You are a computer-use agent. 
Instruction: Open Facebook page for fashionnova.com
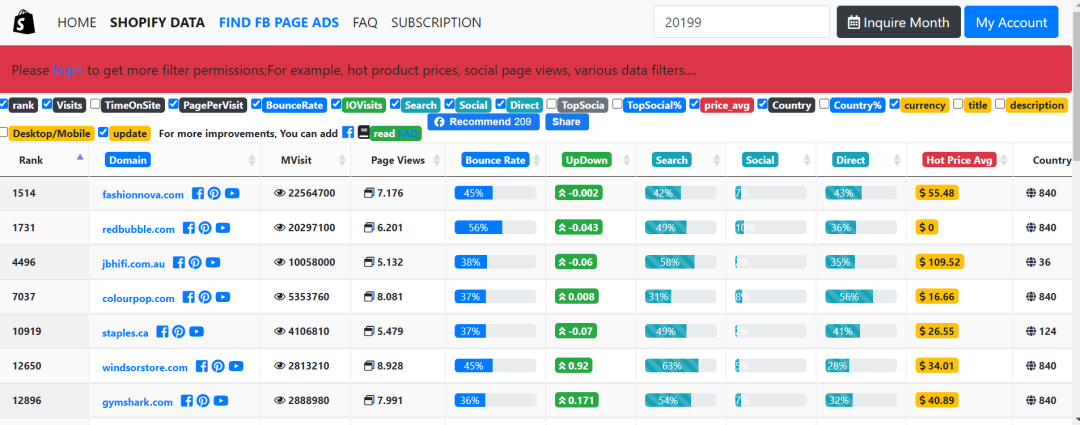point(198,194)
